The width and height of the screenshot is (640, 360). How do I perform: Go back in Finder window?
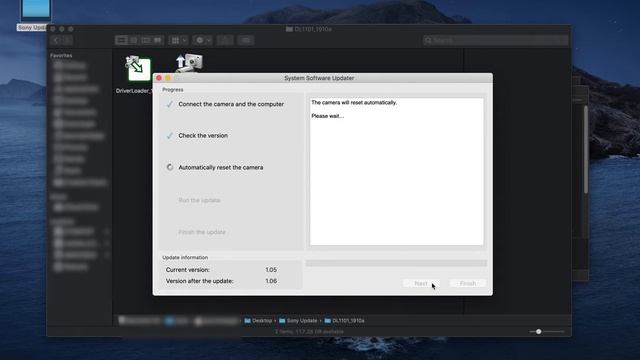pos(56,40)
